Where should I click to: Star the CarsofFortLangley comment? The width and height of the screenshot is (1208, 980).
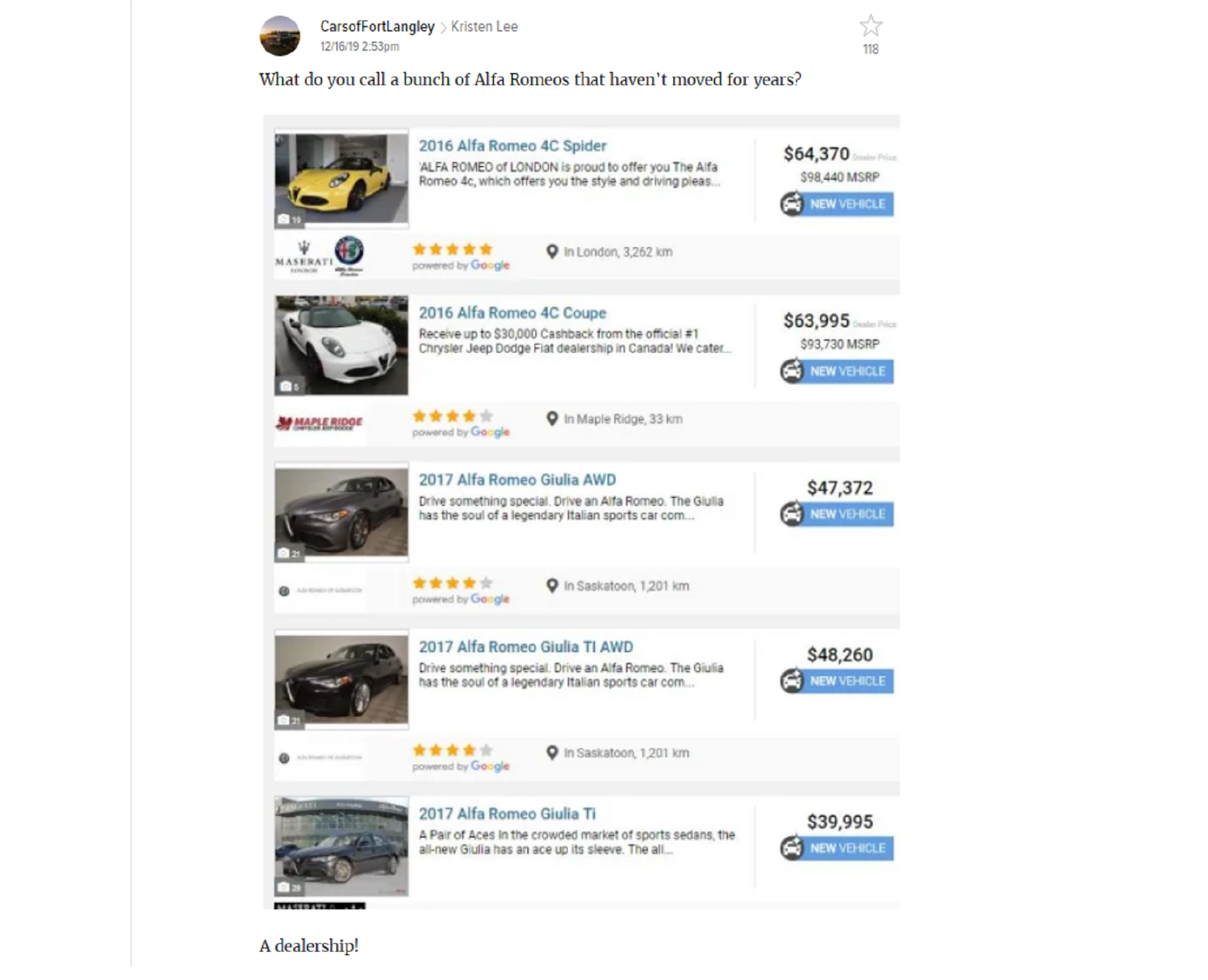click(x=870, y=26)
